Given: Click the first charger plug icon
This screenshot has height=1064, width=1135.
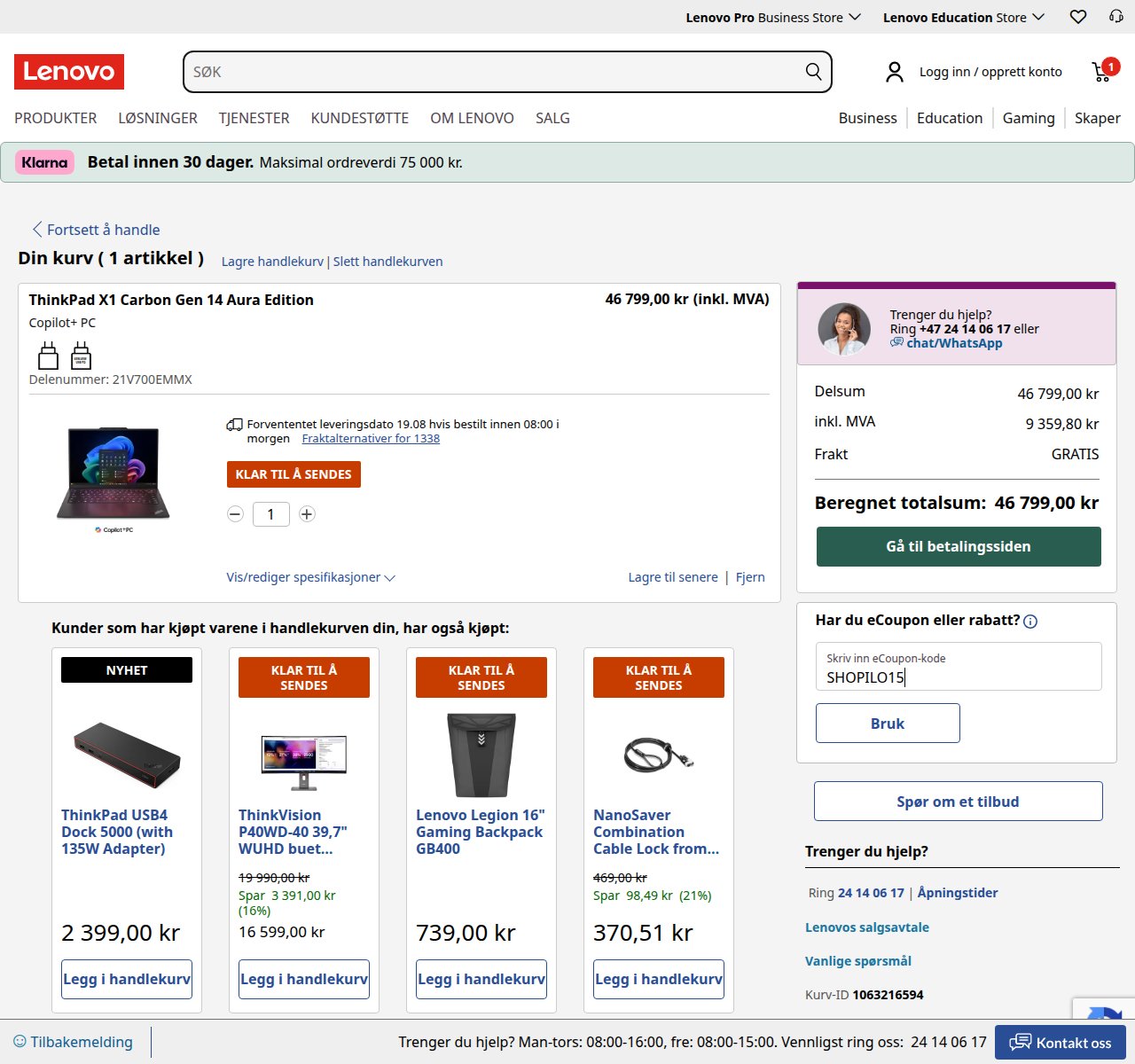Looking at the screenshot, I should (49, 356).
